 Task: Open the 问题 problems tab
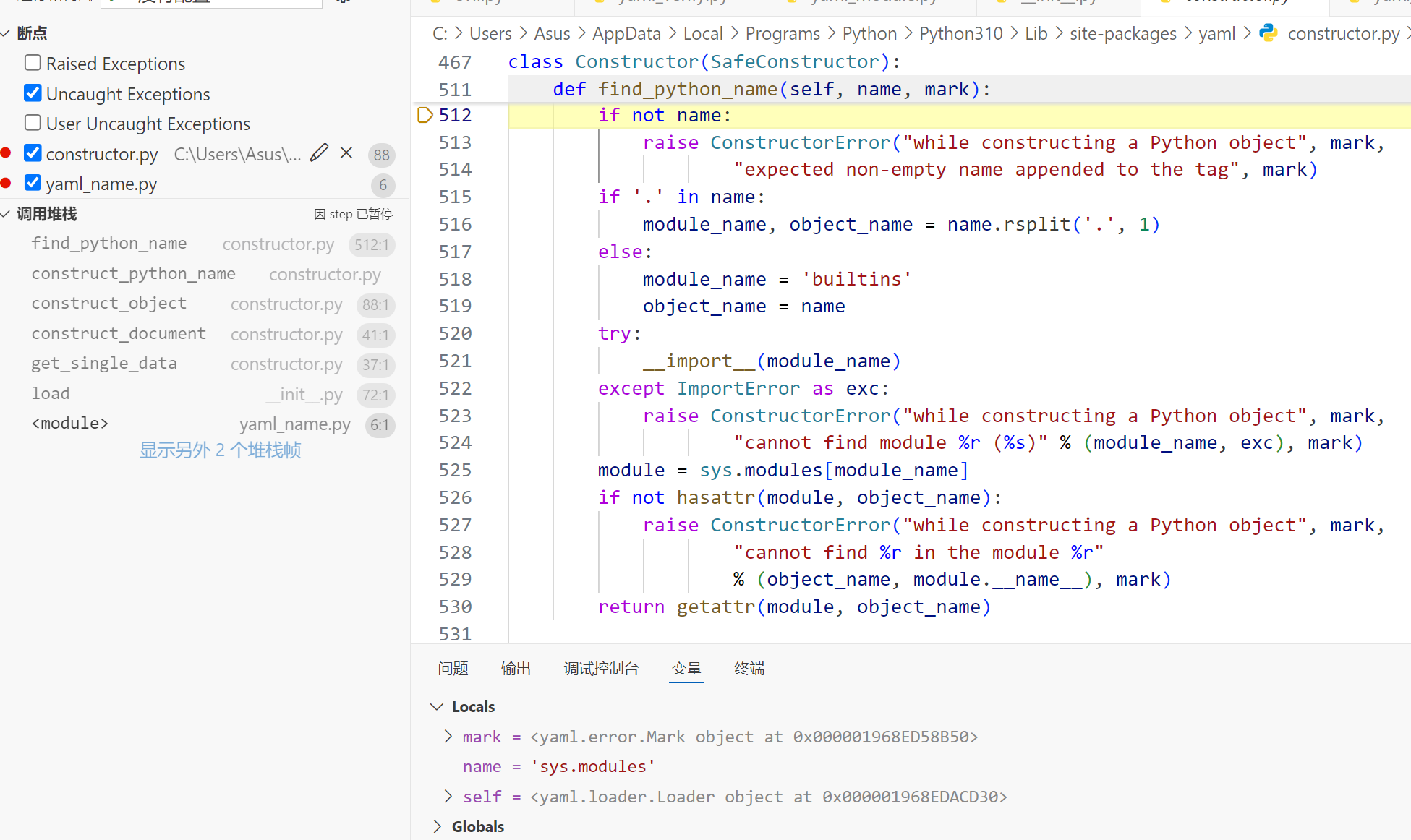coord(453,669)
